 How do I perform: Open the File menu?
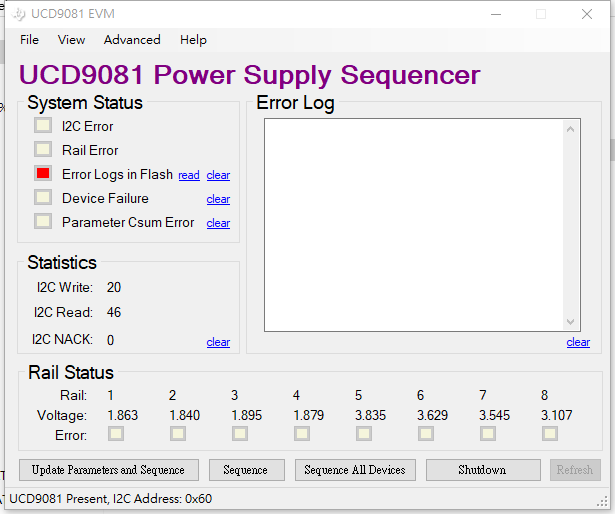[29, 40]
